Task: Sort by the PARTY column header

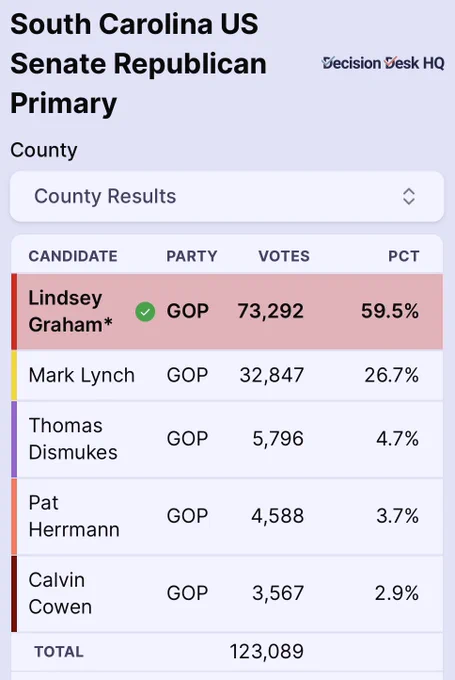Action: [x=192, y=256]
